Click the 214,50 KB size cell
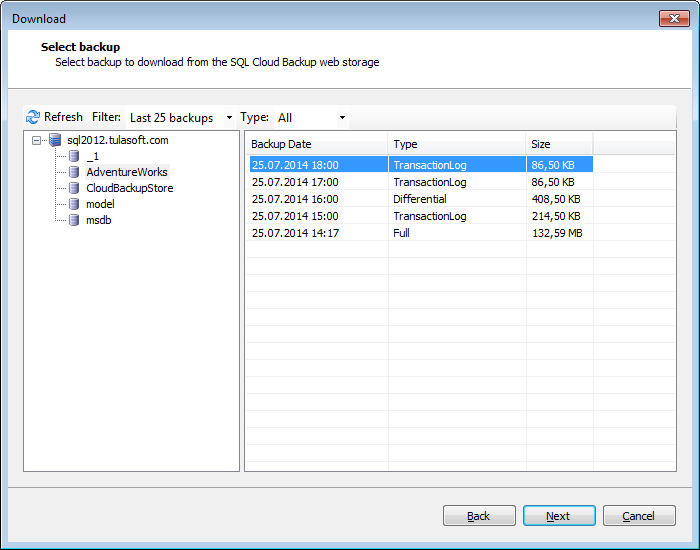The width and height of the screenshot is (700, 550). coord(556,216)
